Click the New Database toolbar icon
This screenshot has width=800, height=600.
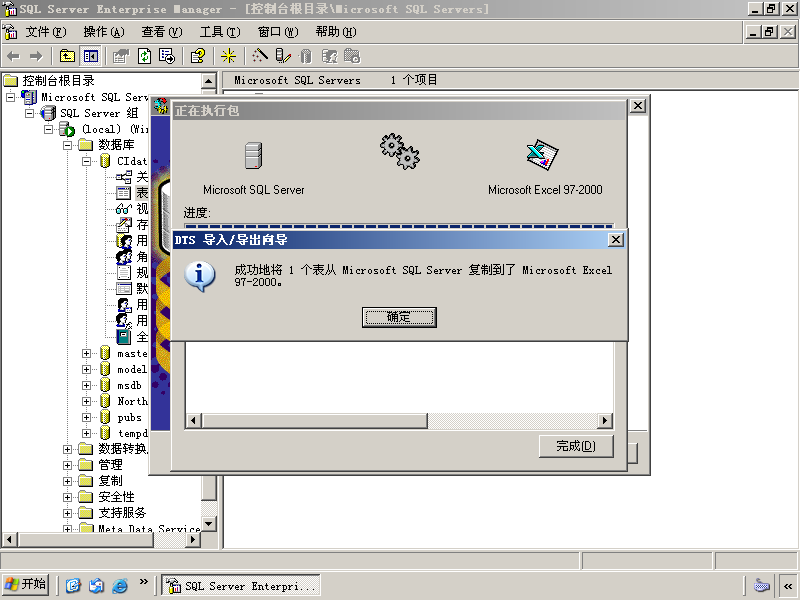click(305, 56)
